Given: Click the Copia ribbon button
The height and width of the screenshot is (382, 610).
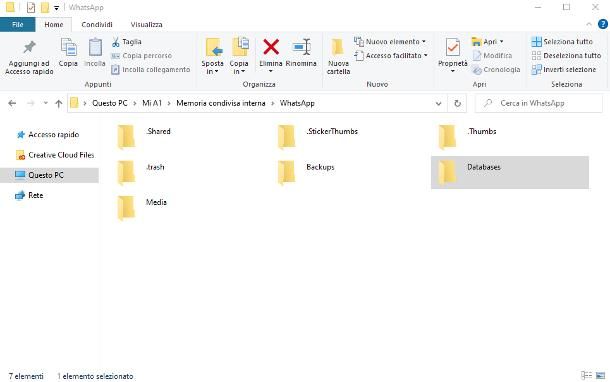Looking at the screenshot, I should [x=68, y=53].
